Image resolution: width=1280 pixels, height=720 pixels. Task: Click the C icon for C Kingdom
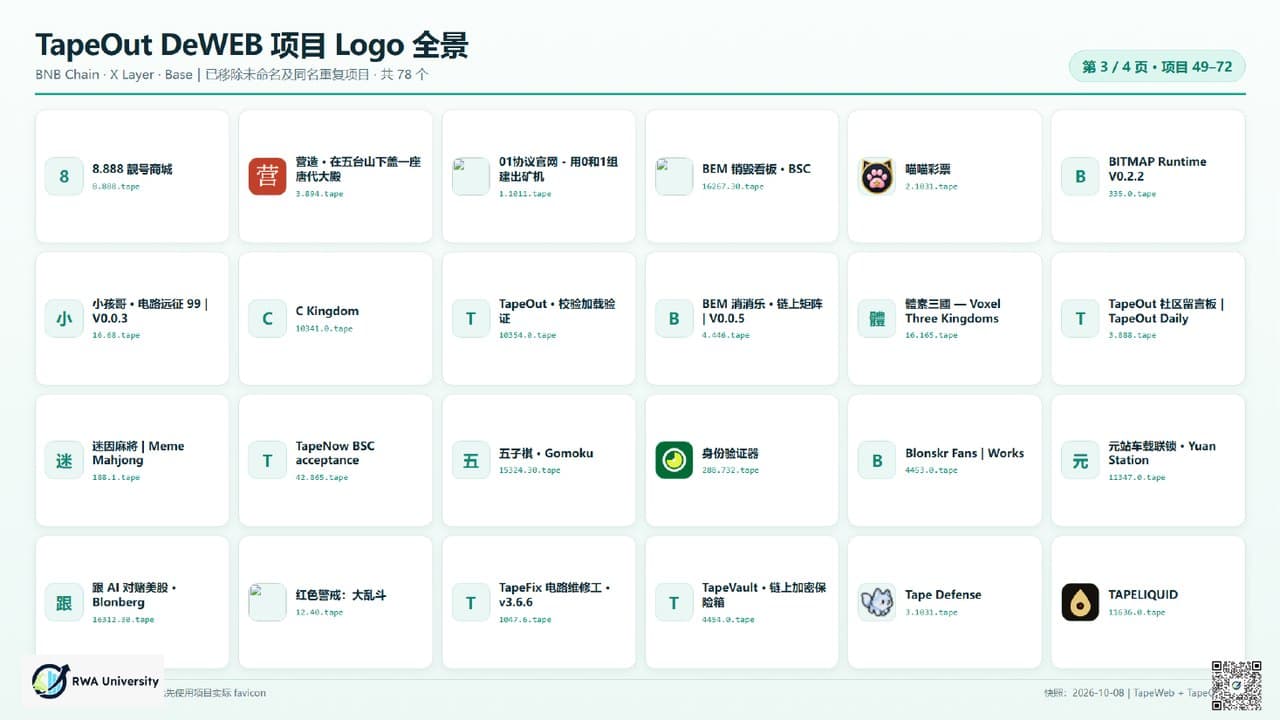tap(267, 319)
